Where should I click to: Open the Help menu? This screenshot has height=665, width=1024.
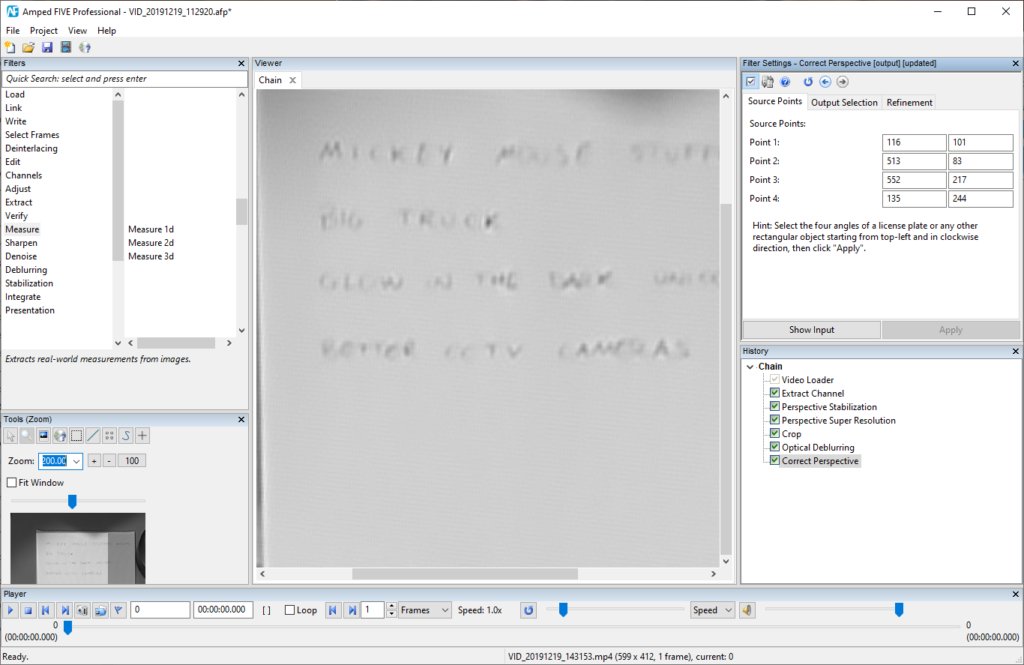(106, 31)
